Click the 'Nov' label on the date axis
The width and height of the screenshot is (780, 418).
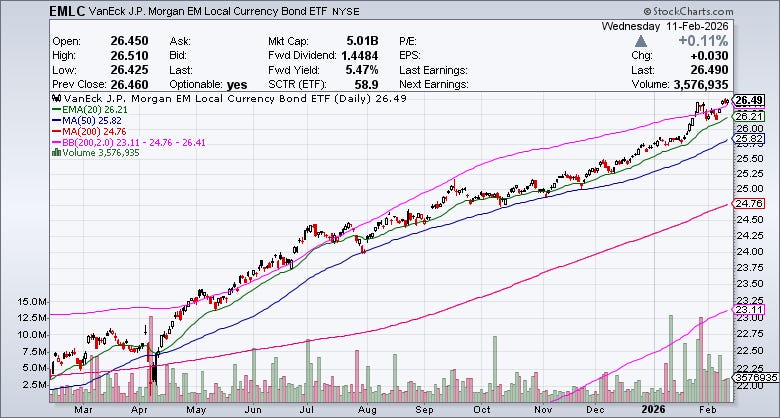tap(545, 410)
